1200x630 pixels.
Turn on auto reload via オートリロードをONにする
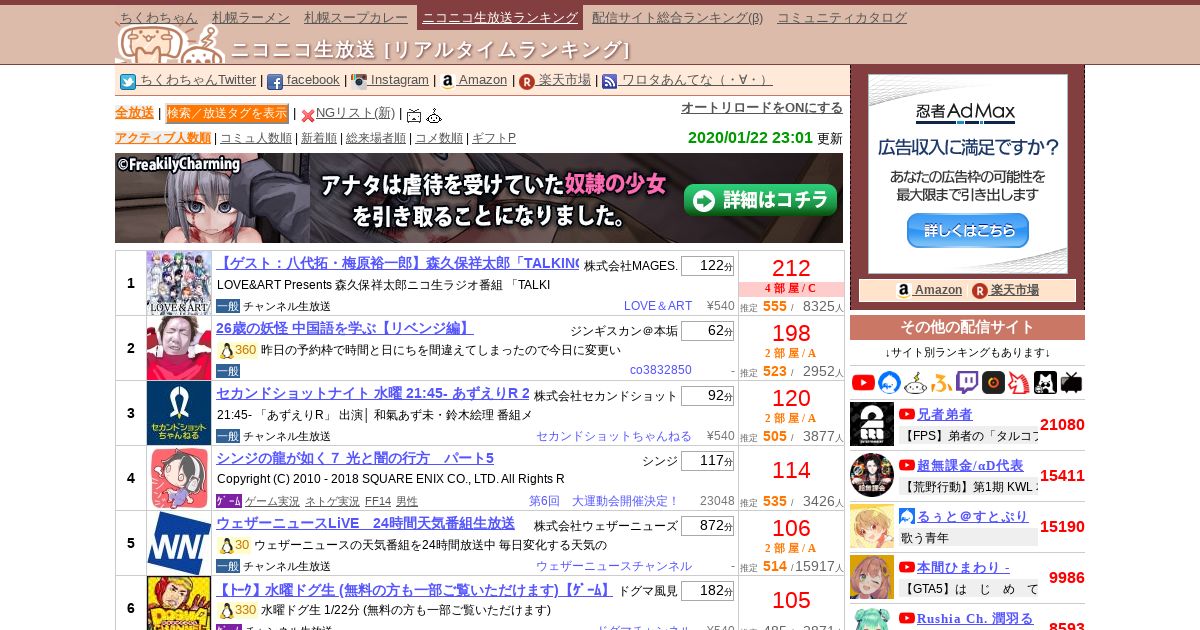pyautogui.click(x=762, y=107)
